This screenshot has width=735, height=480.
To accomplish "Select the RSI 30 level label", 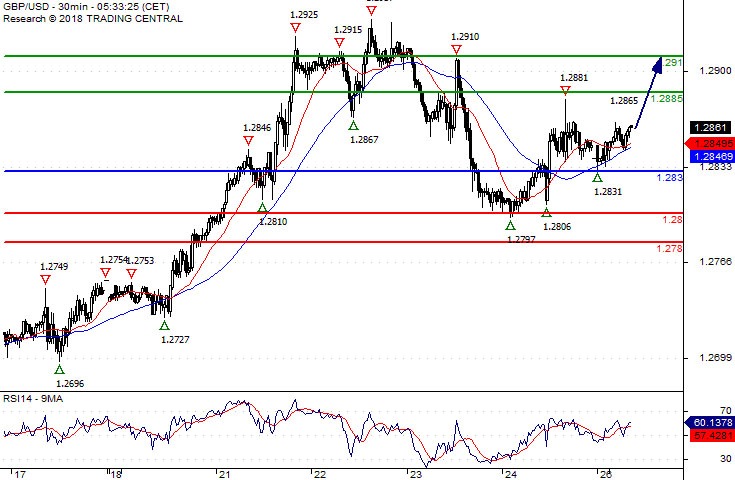I will [x=726, y=459].
